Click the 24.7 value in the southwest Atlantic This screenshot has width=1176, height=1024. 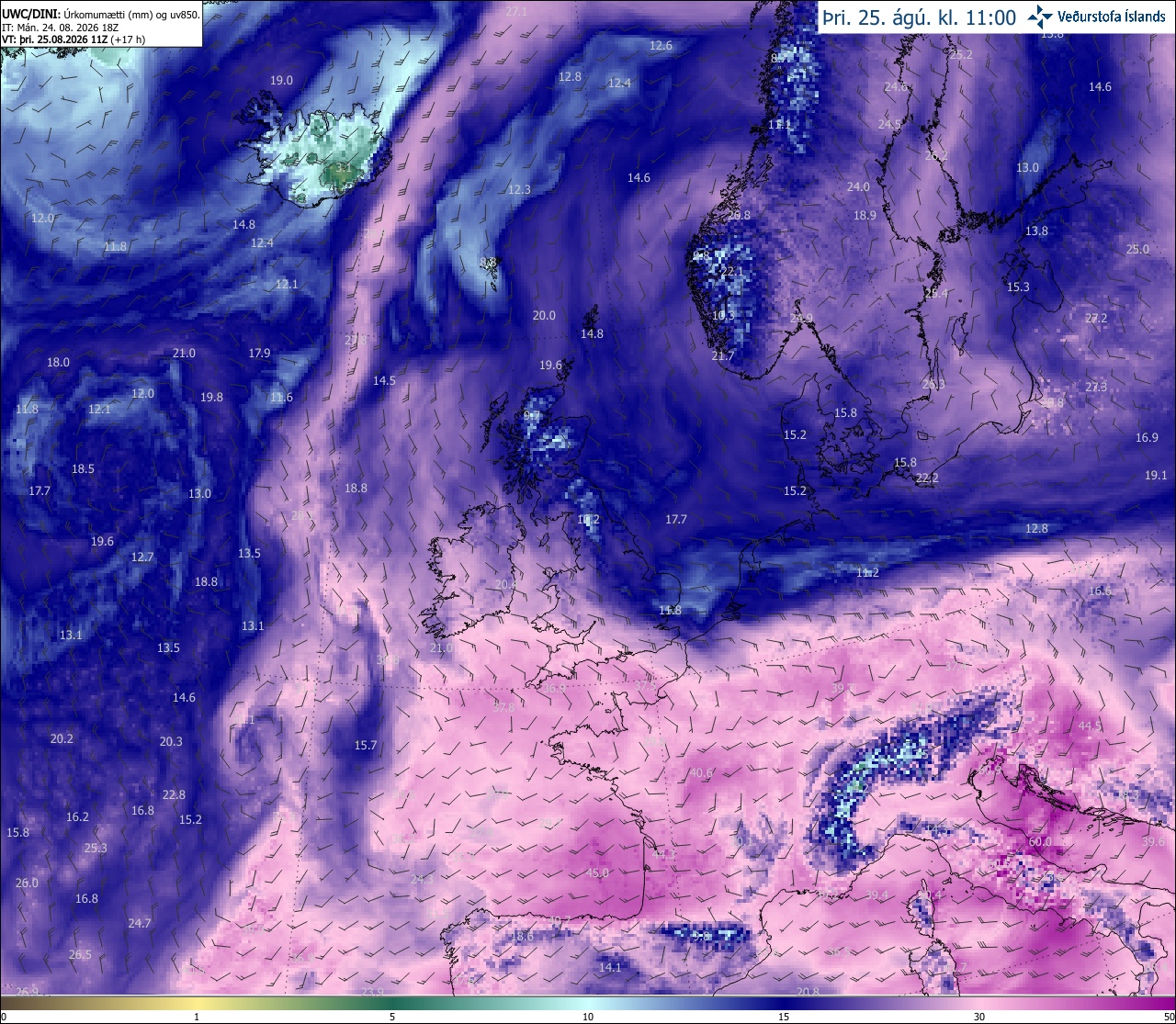pos(140,923)
